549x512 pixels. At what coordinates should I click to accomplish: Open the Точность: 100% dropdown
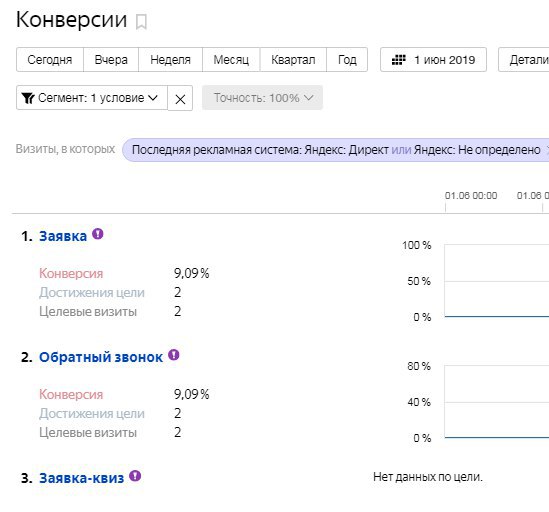coord(262,98)
